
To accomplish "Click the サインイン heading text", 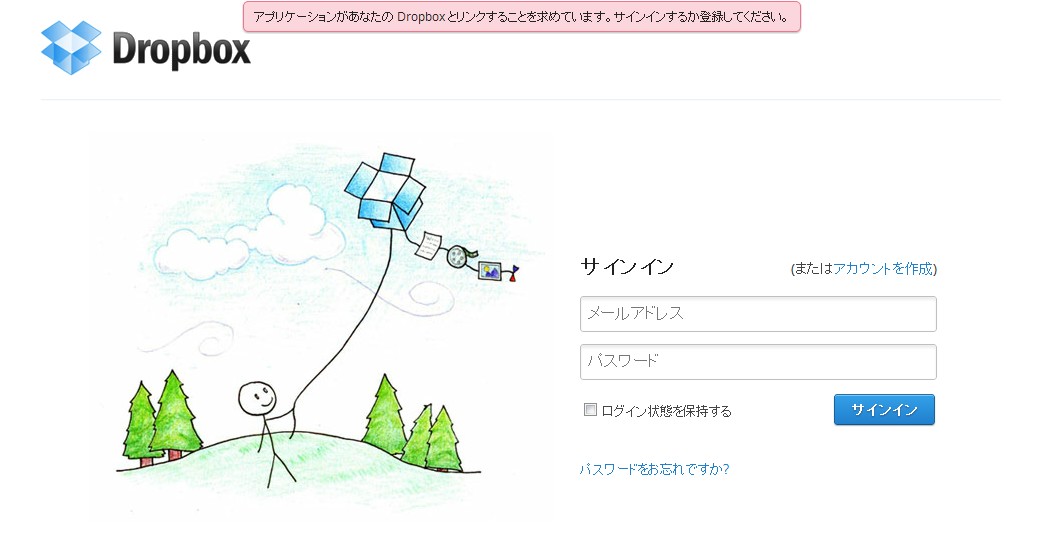I will 627,267.
